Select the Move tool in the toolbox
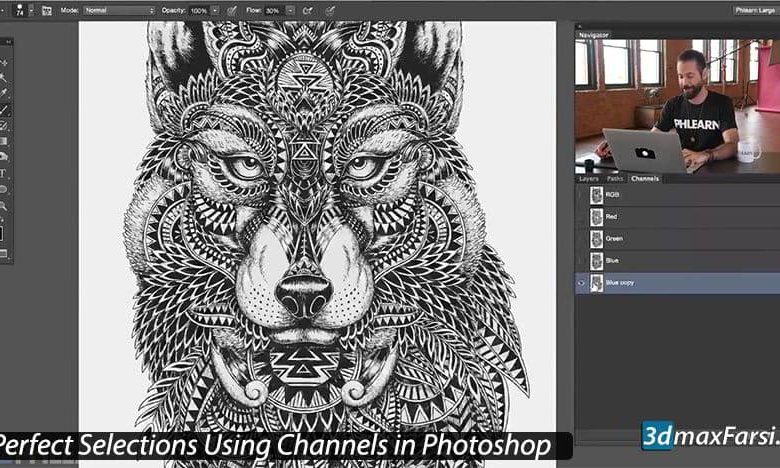780x468 pixels. [x=4, y=63]
